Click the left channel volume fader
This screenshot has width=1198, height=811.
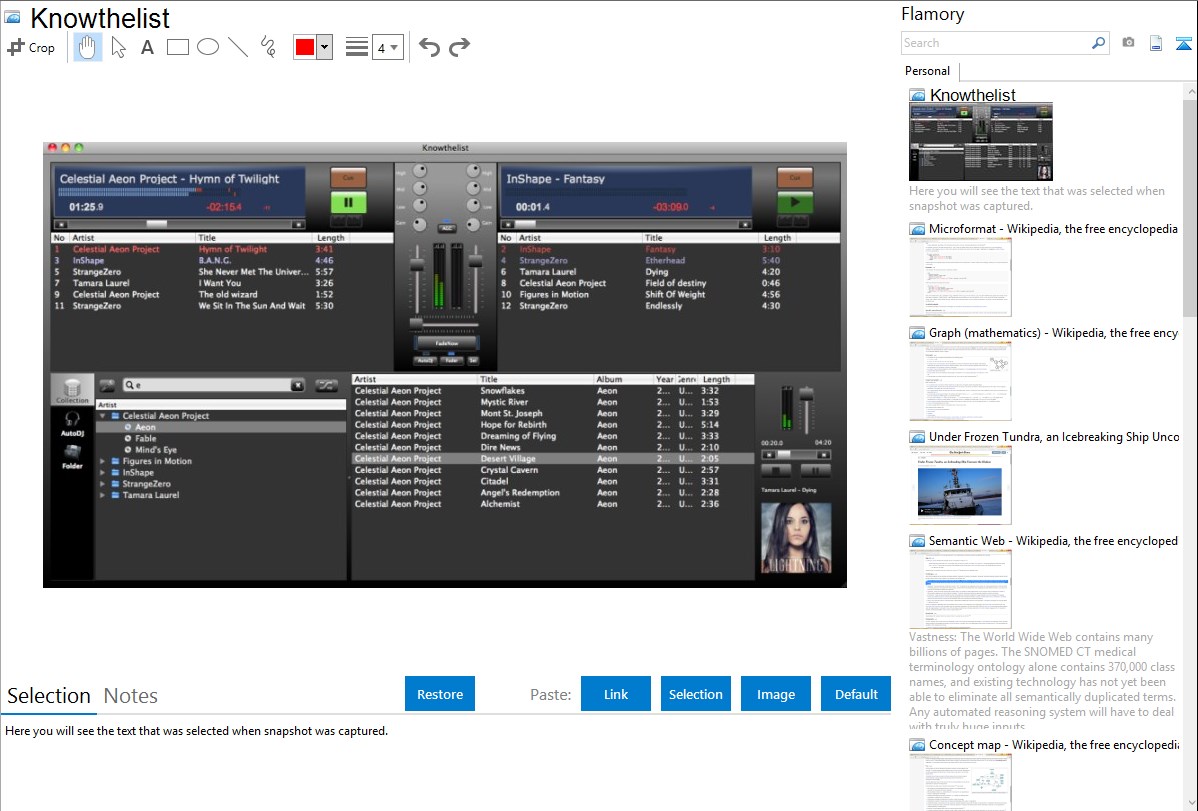pyautogui.click(x=417, y=264)
